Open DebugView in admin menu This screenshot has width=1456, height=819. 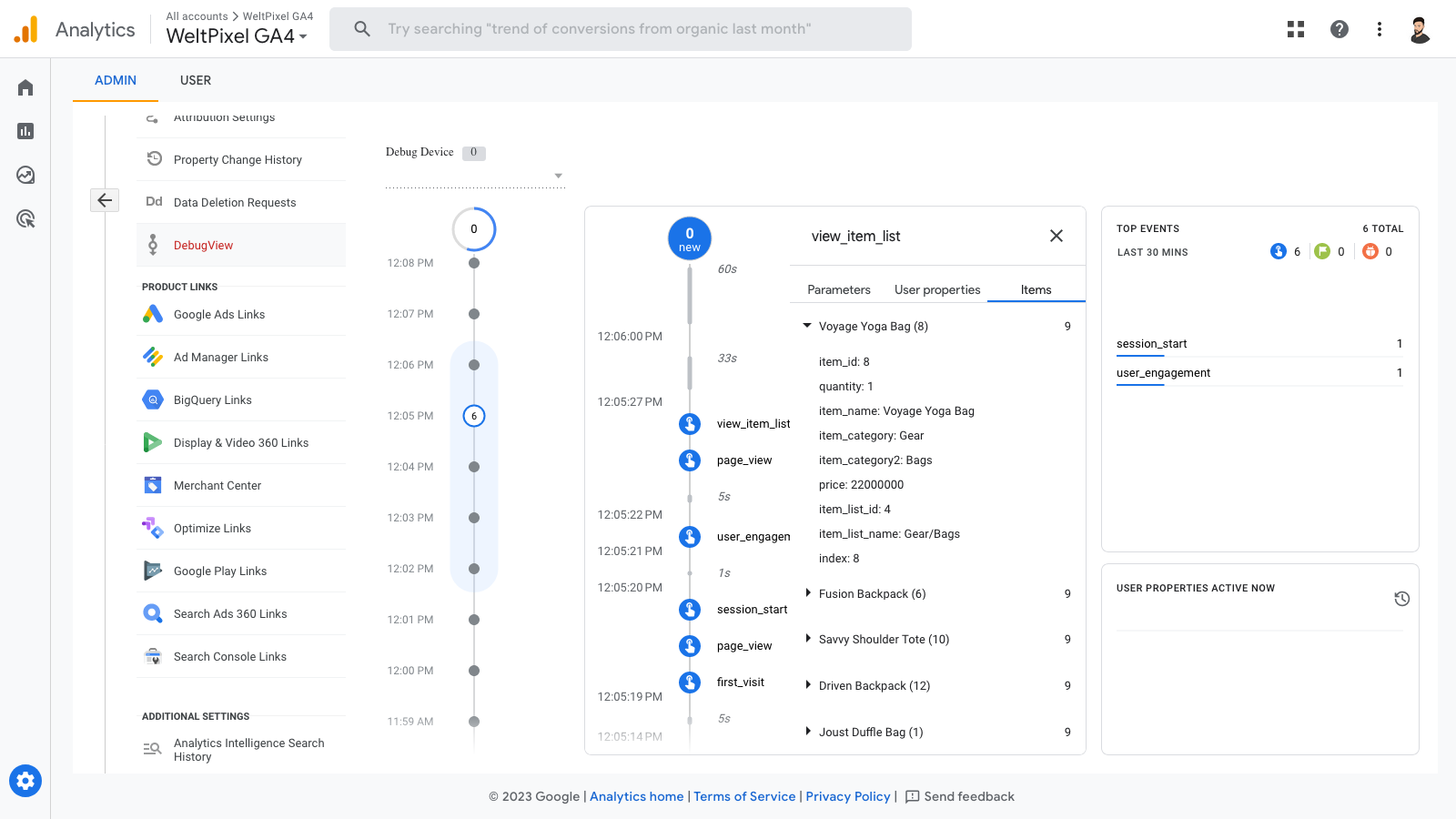(x=241, y=246)
